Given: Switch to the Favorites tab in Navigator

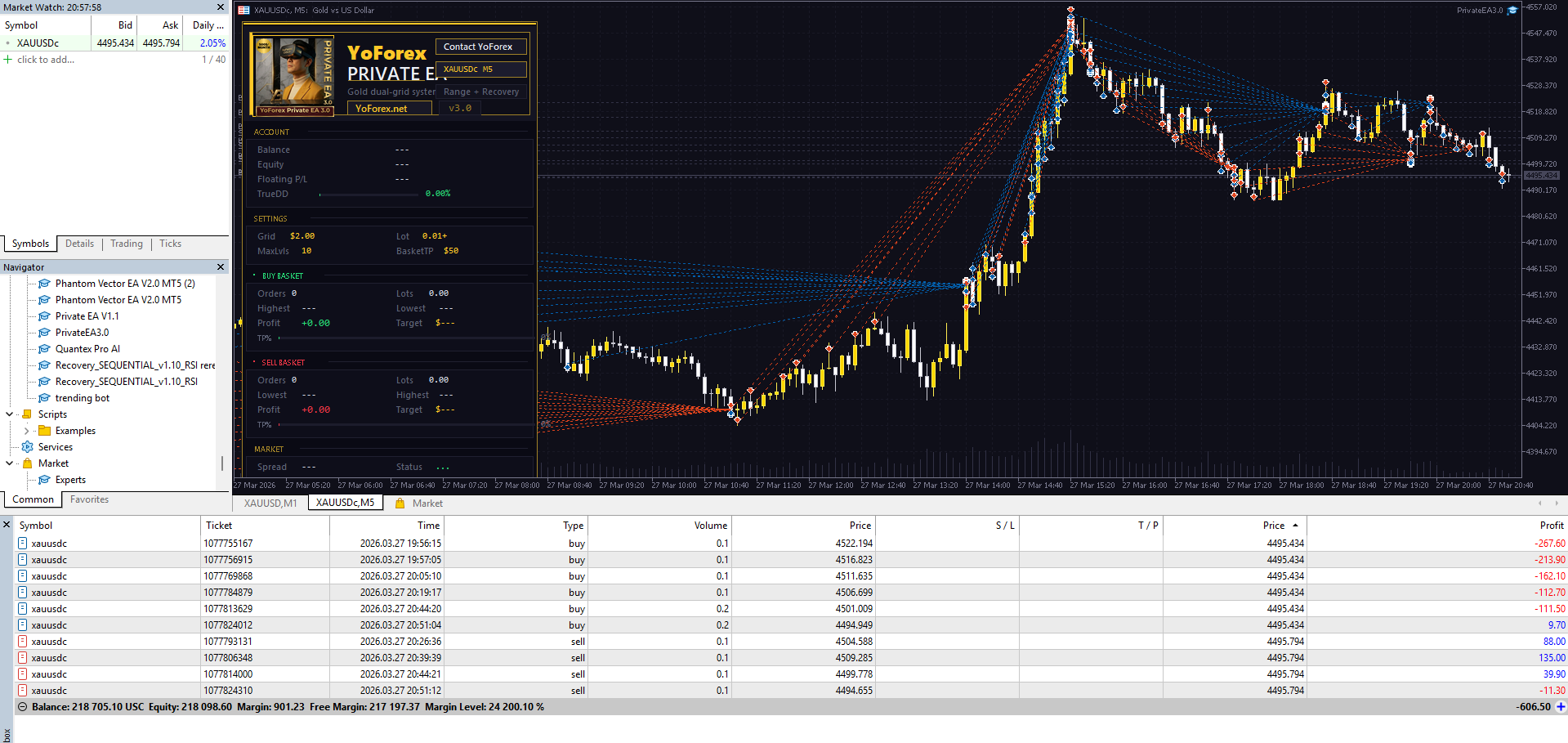Looking at the screenshot, I should (x=89, y=499).
